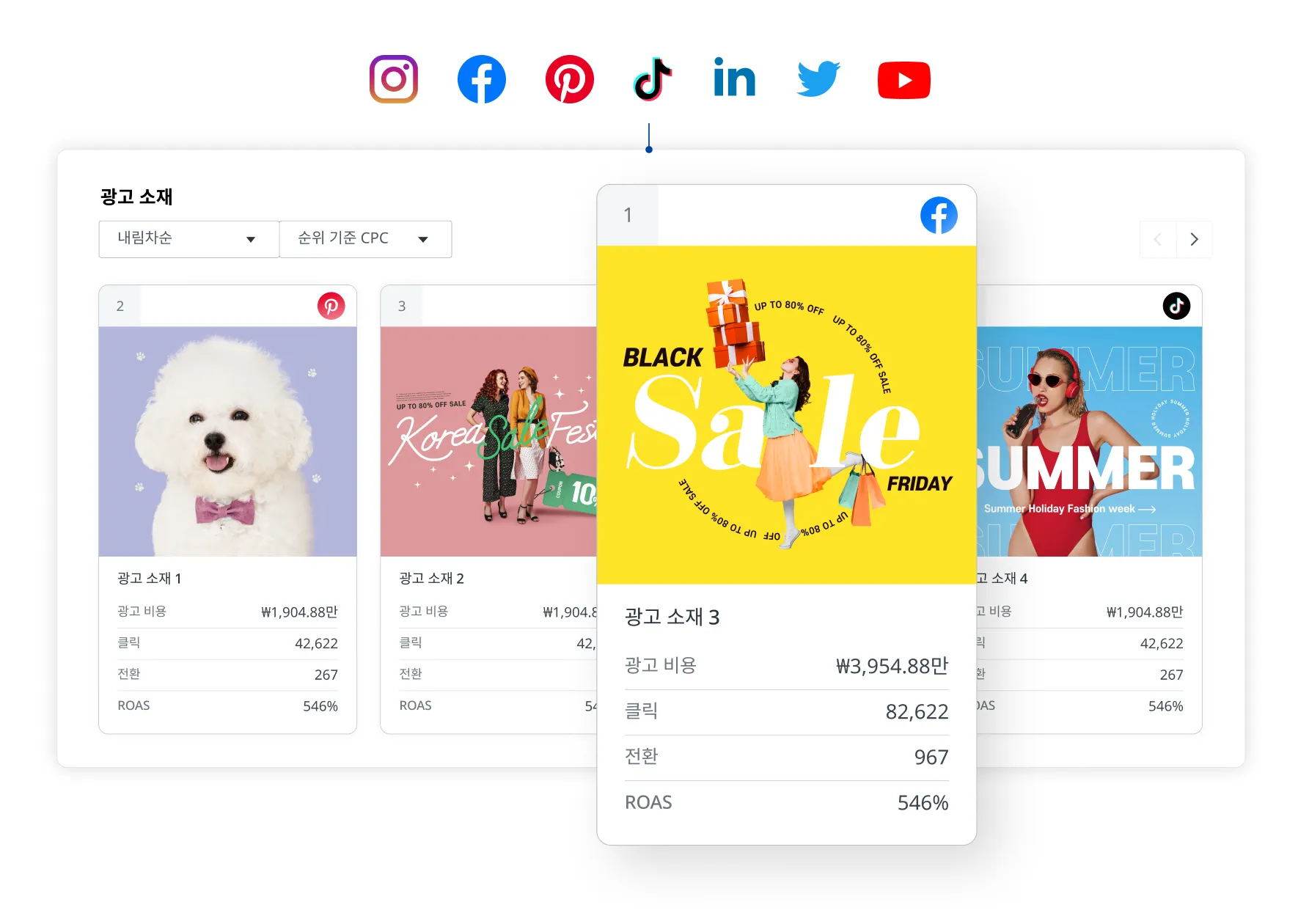Image resolution: width=1298 pixels, height=924 pixels.
Task: Click the 967 conversions value
Action: (x=931, y=757)
